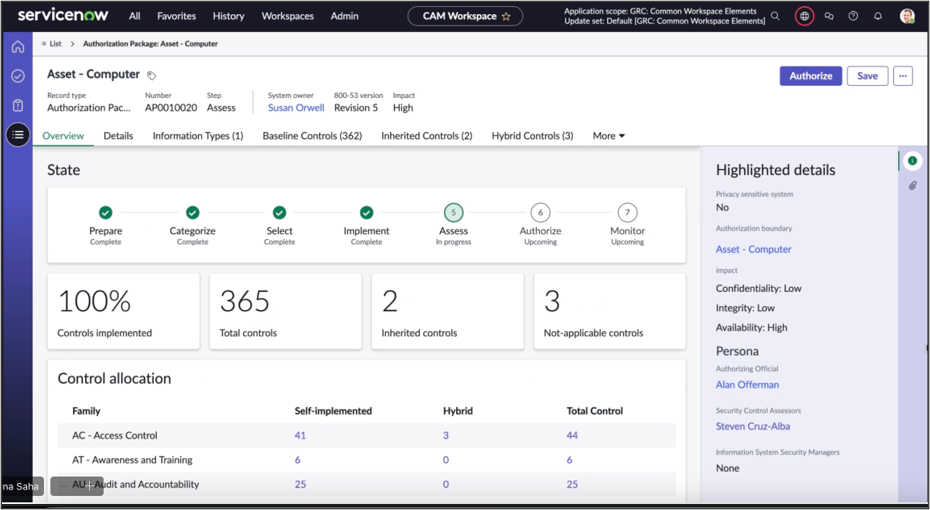
Task: Click the Assess step 5 progress marker
Action: 453,212
